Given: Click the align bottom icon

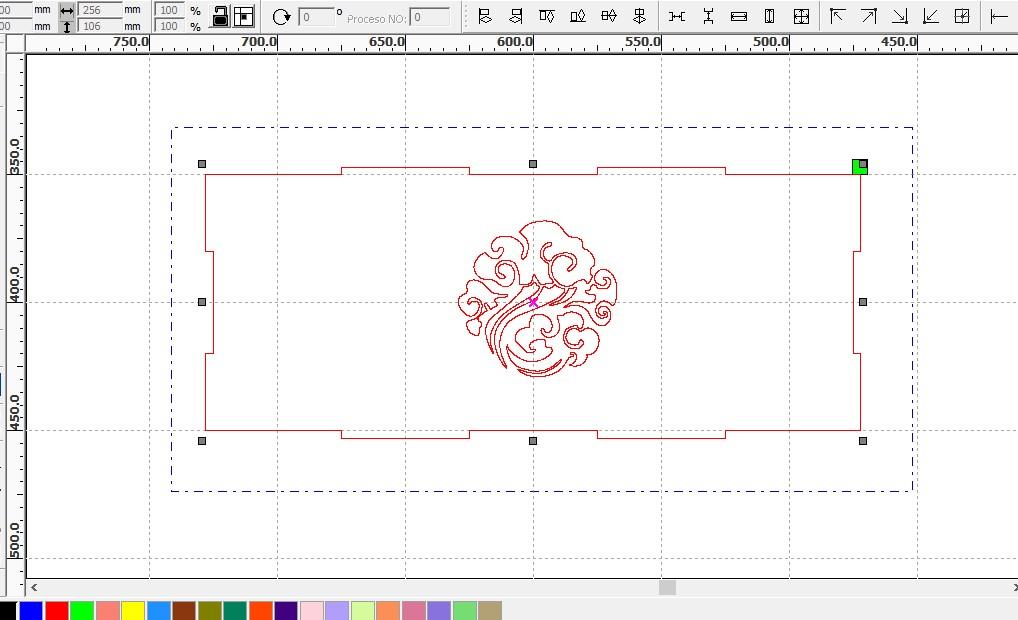Looking at the screenshot, I should [x=578, y=16].
